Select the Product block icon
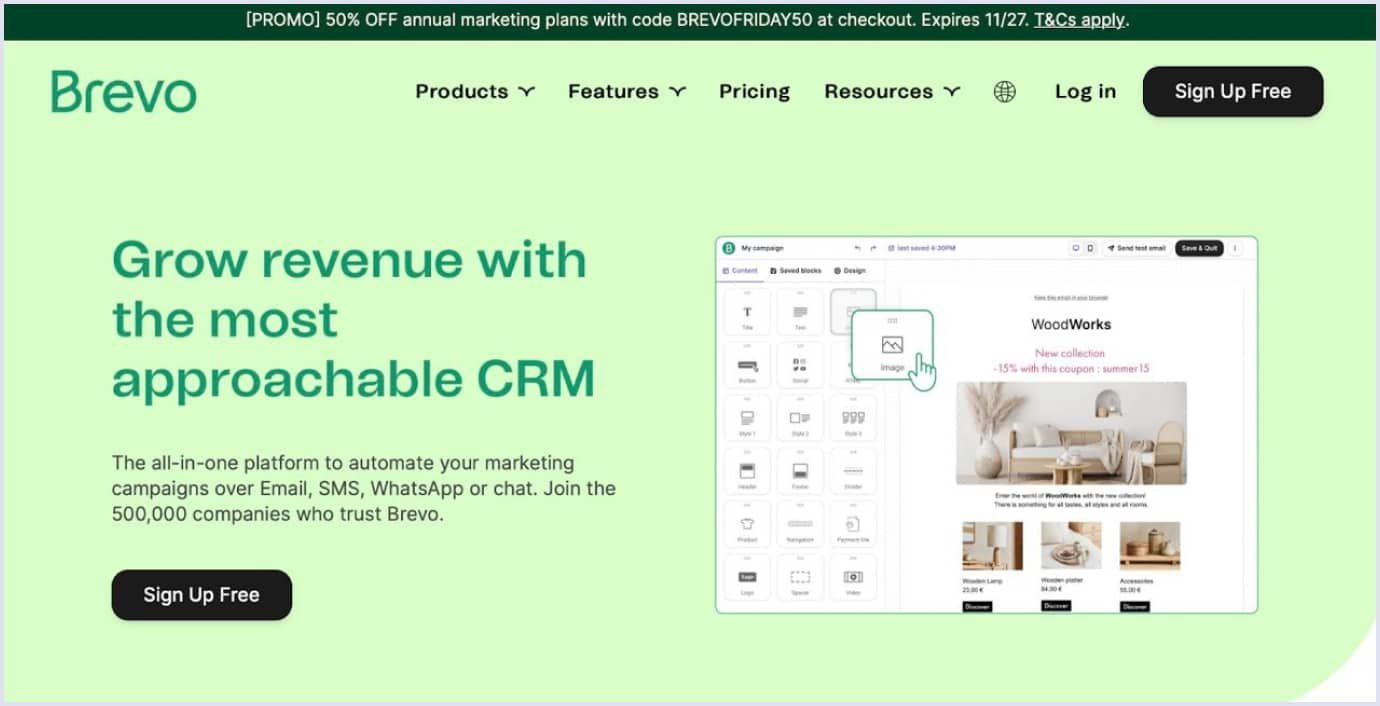 point(747,525)
